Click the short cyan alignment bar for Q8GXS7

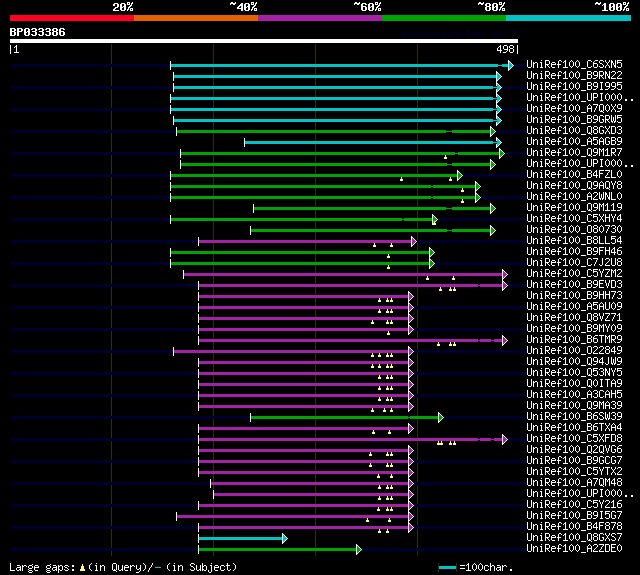(243, 539)
